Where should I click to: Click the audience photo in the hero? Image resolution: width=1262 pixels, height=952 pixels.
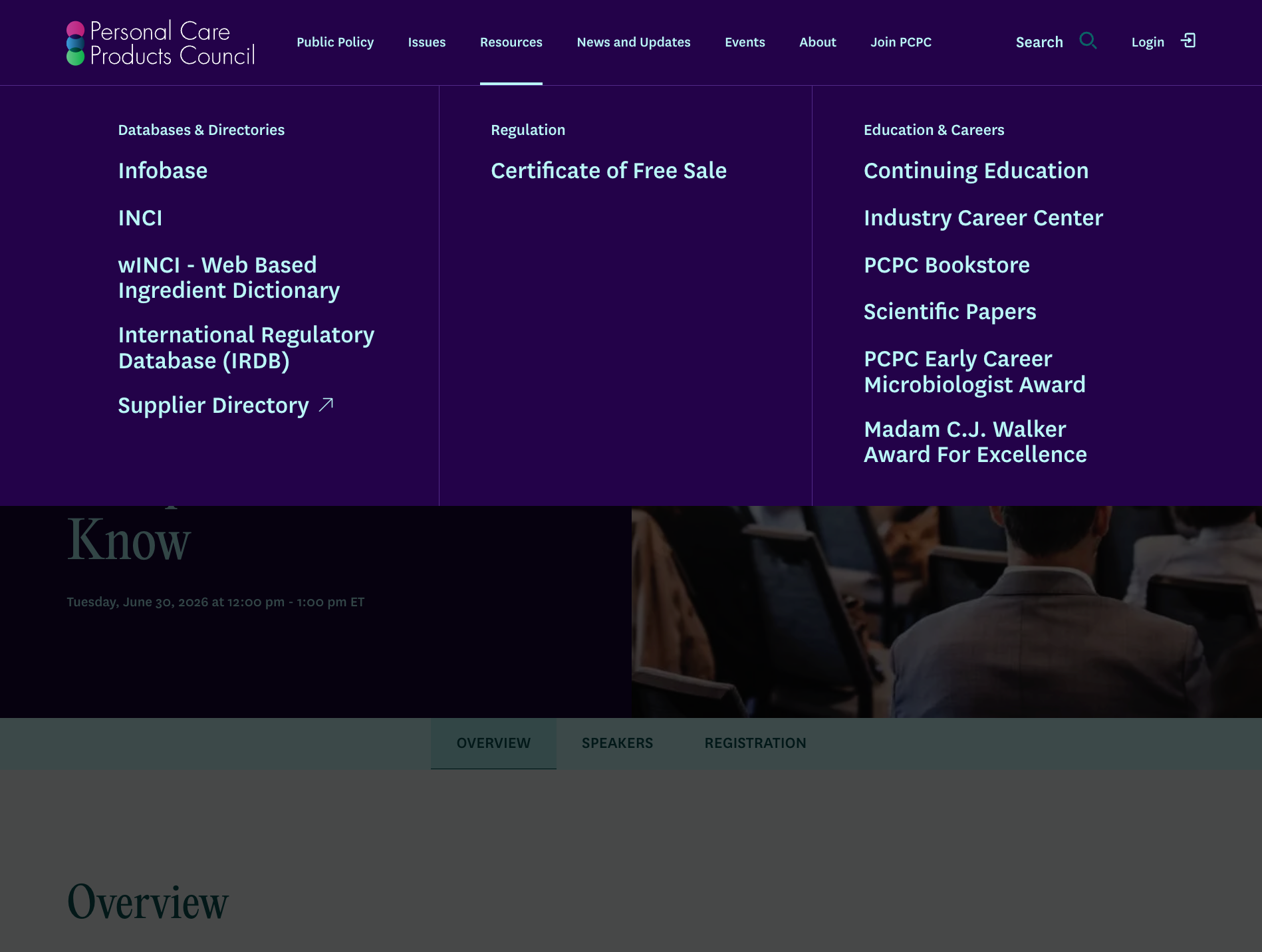(x=947, y=612)
